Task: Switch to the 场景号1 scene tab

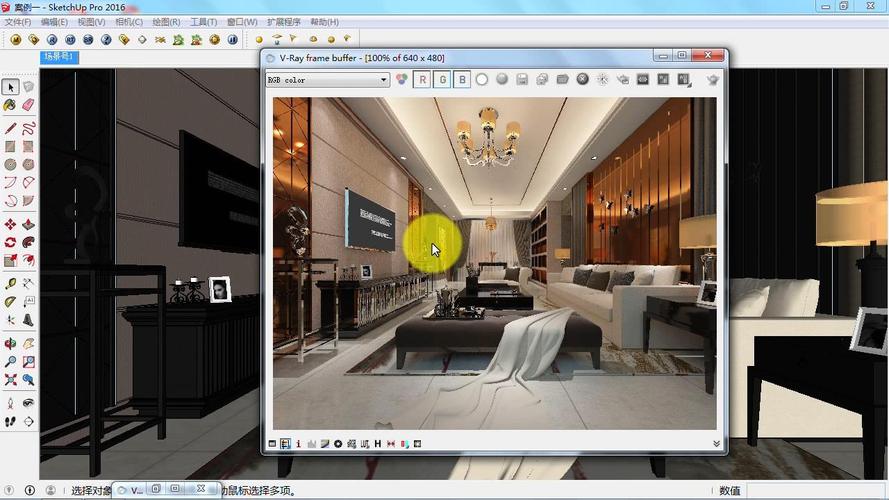Action: click(x=59, y=57)
